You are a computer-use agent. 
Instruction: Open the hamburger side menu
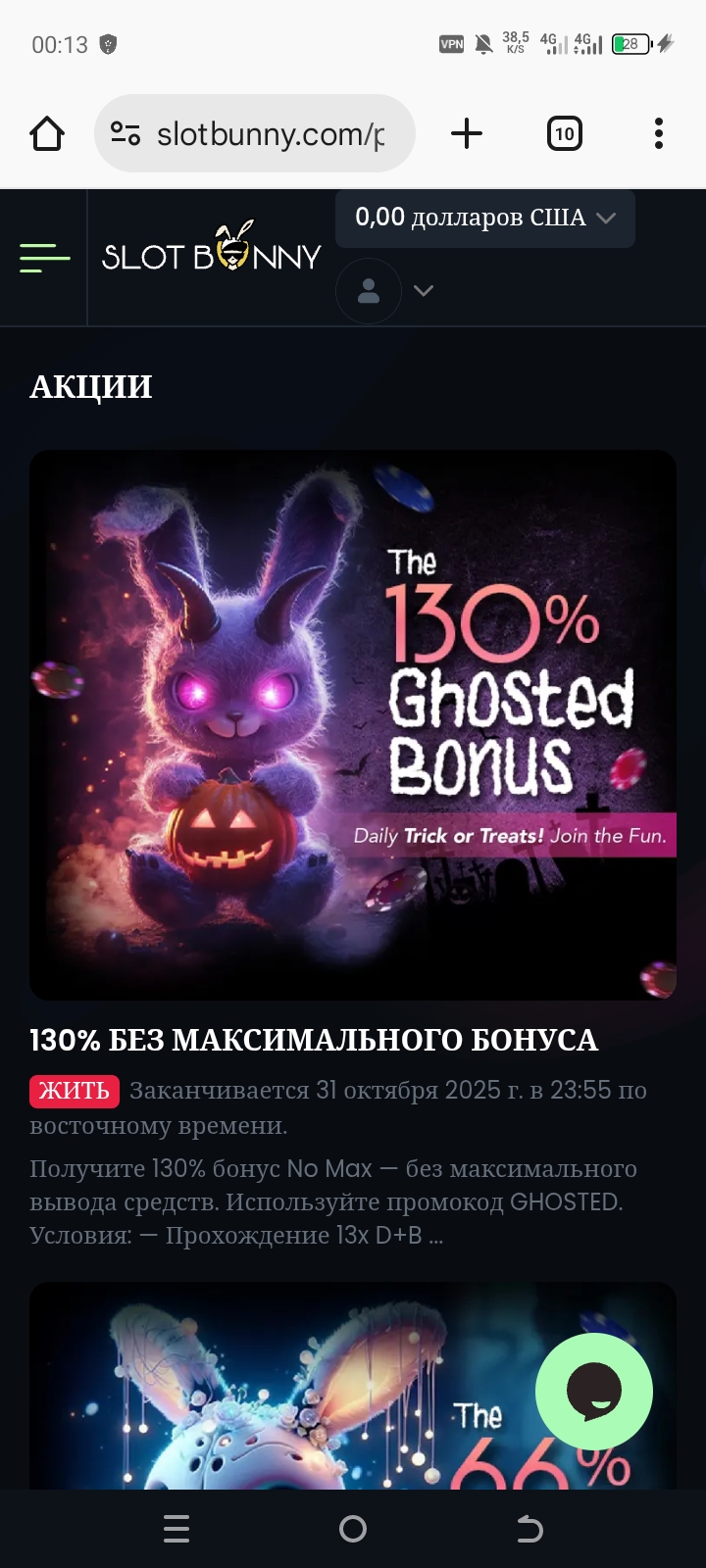[x=45, y=258]
